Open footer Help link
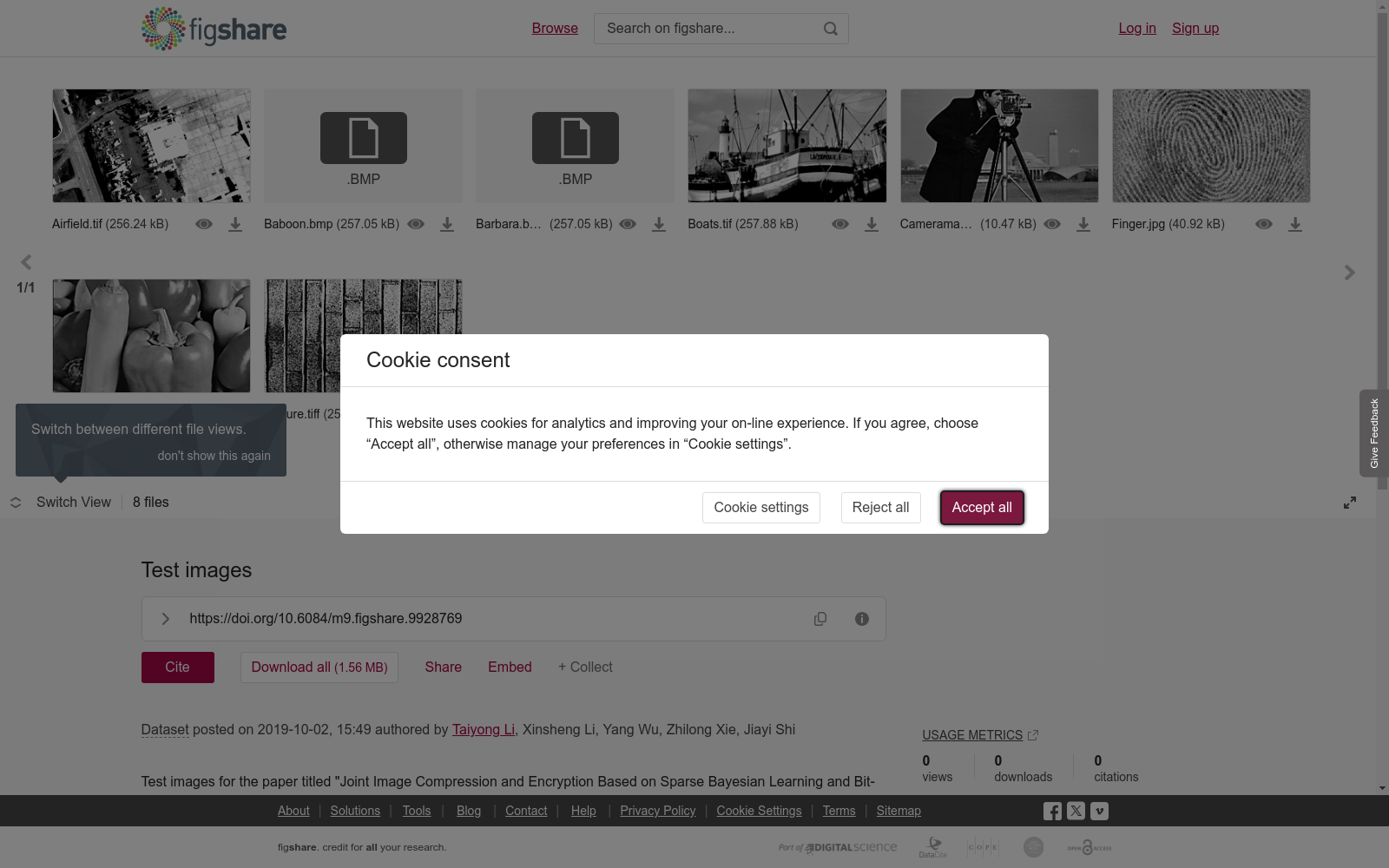1389x868 pixels. pos(583,811)
